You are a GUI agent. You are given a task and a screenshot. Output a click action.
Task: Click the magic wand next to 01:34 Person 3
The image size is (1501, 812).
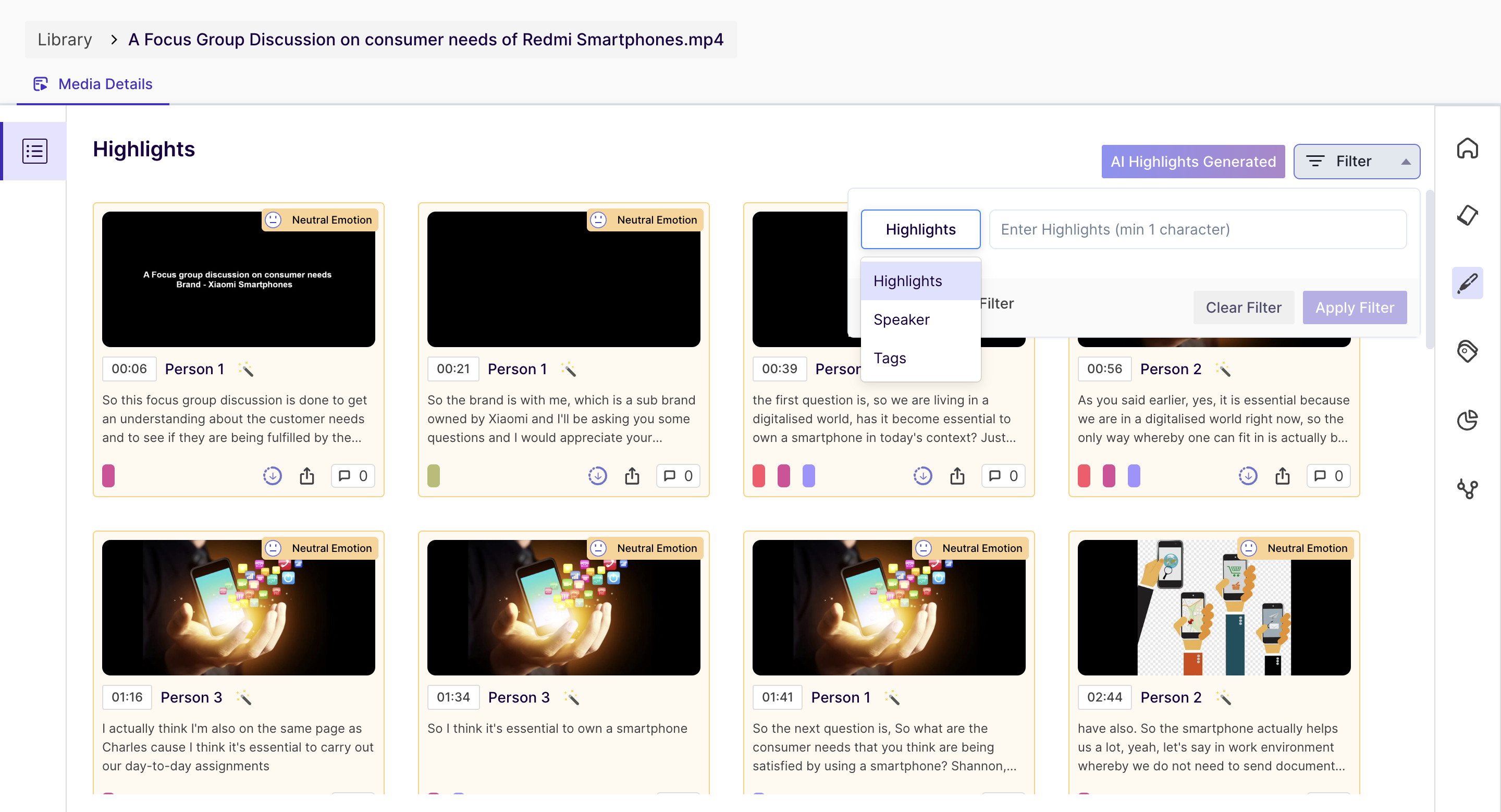[571, 697]
